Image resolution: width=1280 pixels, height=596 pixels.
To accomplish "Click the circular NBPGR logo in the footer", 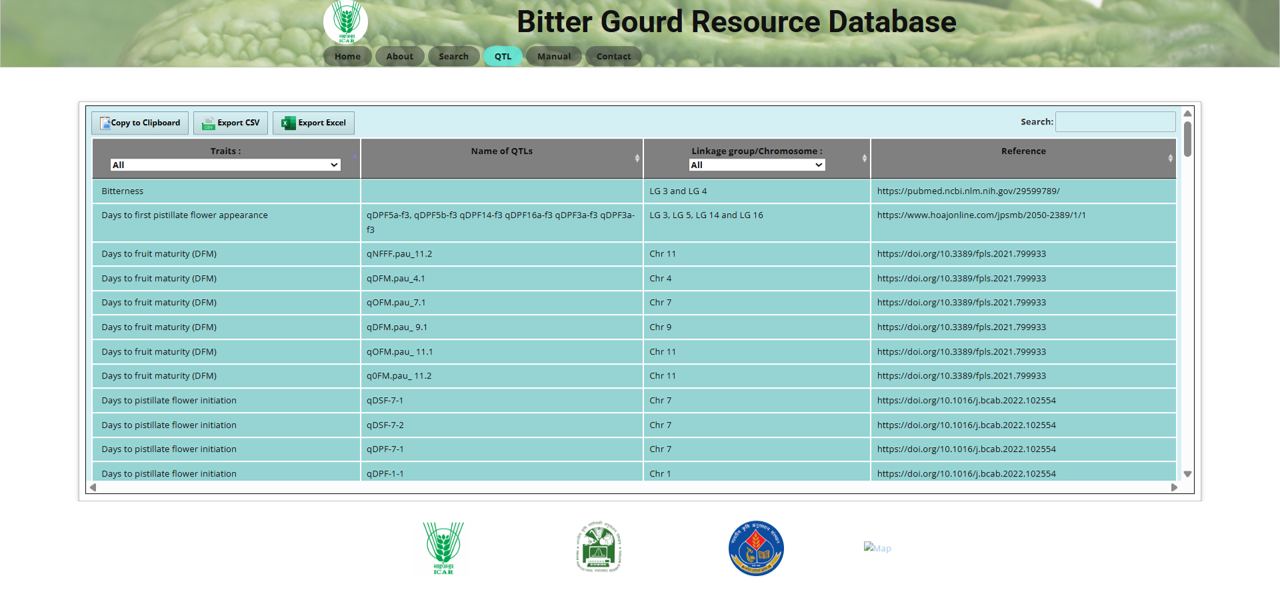I will click(x=597, y=548).
